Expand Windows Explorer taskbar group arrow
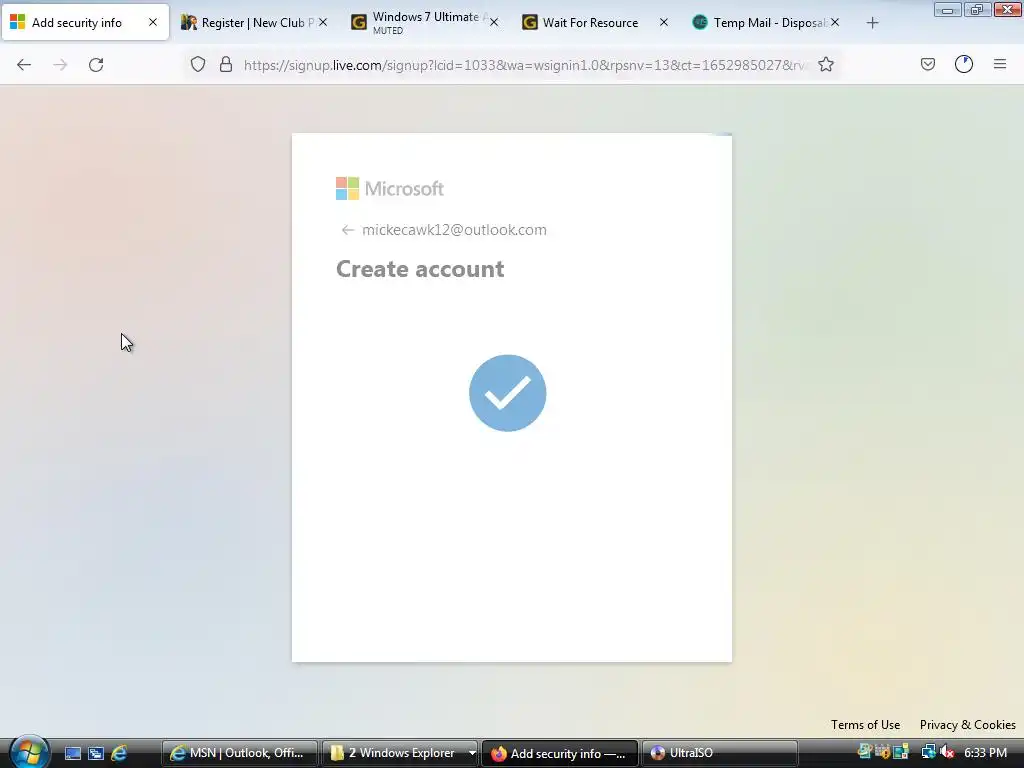The image size is (1024, 768). (472, 753)
